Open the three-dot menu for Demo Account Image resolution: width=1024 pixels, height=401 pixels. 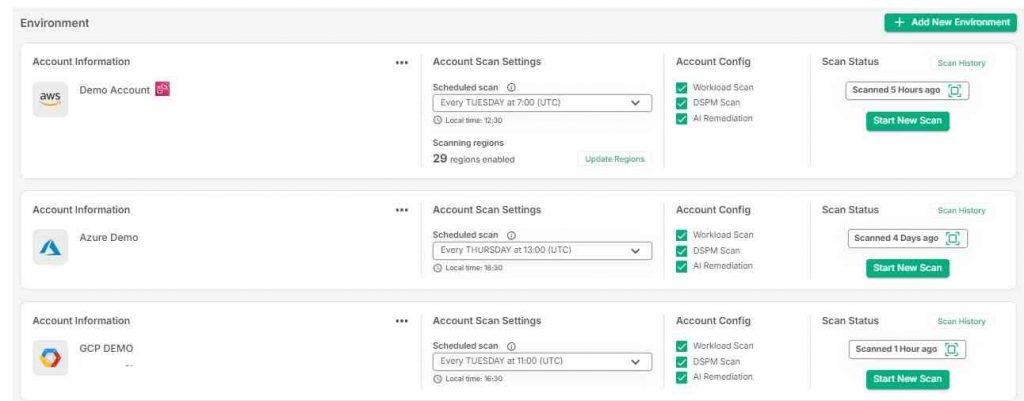coord(402,62)
